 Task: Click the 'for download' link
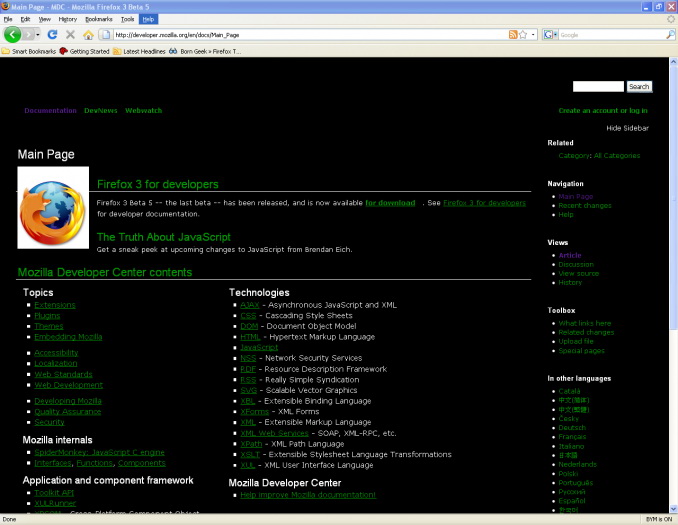[x=390, y=203]
